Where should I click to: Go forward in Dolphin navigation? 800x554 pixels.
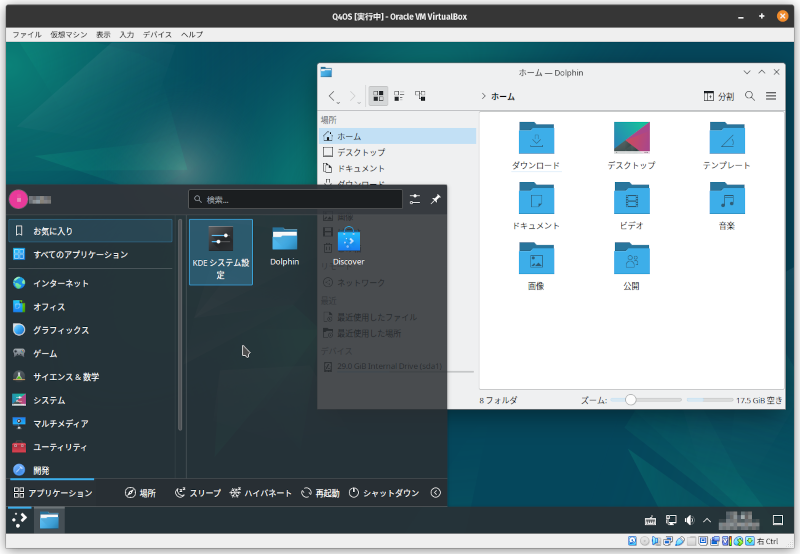click(x=354, y=96)
